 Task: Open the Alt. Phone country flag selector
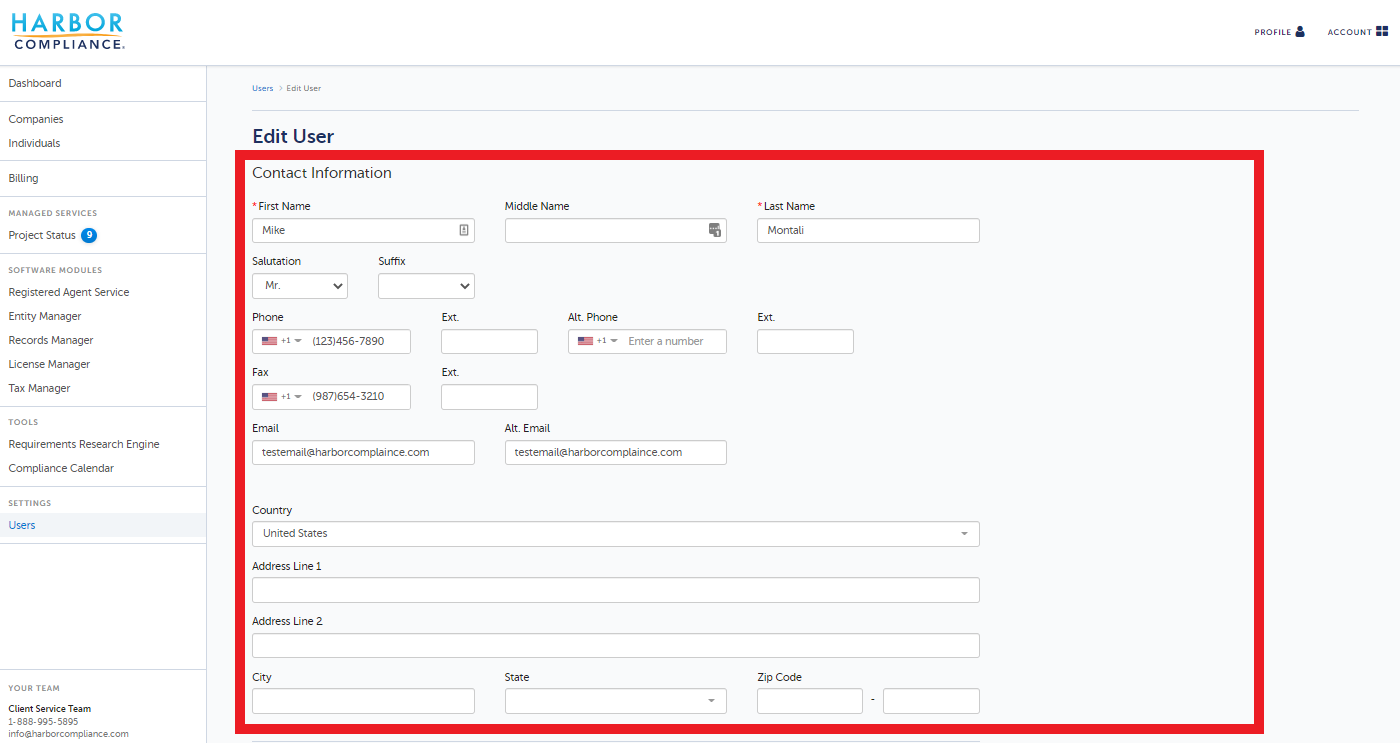(597, 341)
